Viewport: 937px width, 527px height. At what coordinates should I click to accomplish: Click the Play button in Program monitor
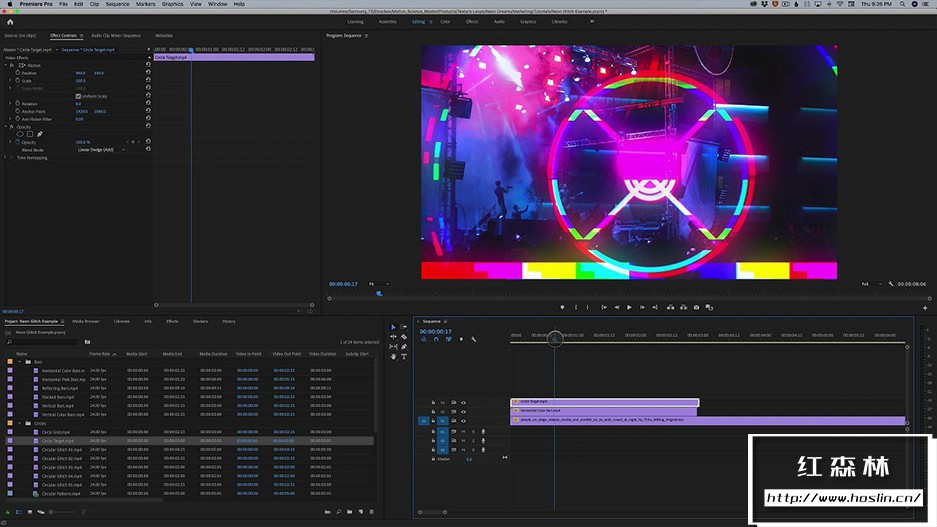629,307
